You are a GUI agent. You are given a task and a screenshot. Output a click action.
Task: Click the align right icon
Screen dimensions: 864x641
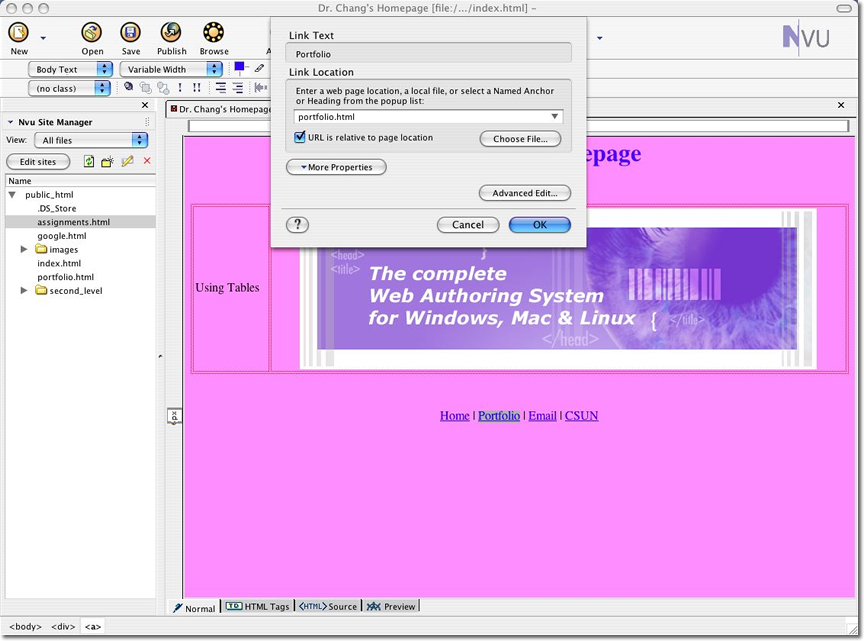pos(237,88)
